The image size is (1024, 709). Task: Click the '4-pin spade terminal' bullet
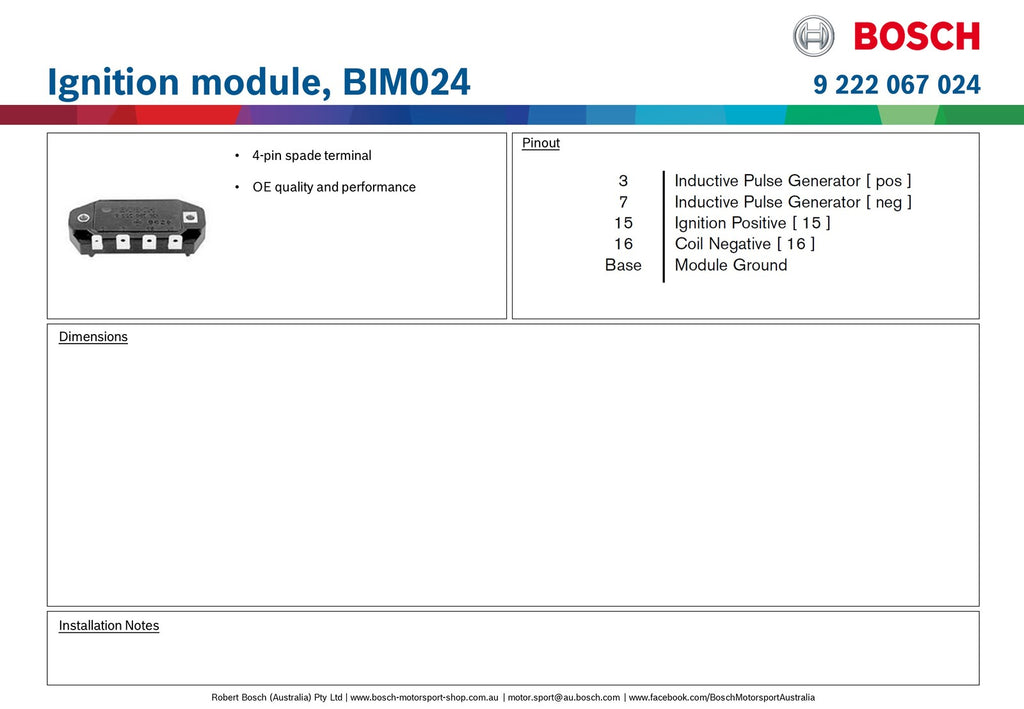312,155
